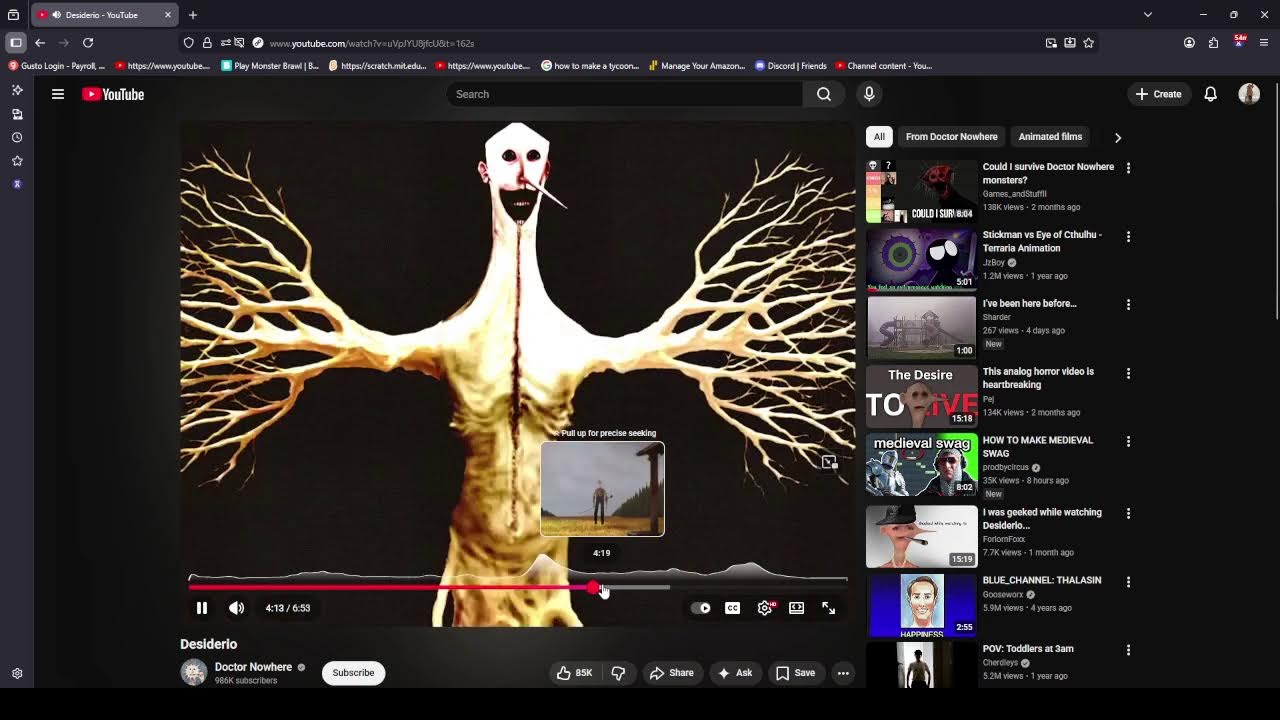Select the Animated films chip
Screen dimensions: 1280x720
pos(1050,137)
